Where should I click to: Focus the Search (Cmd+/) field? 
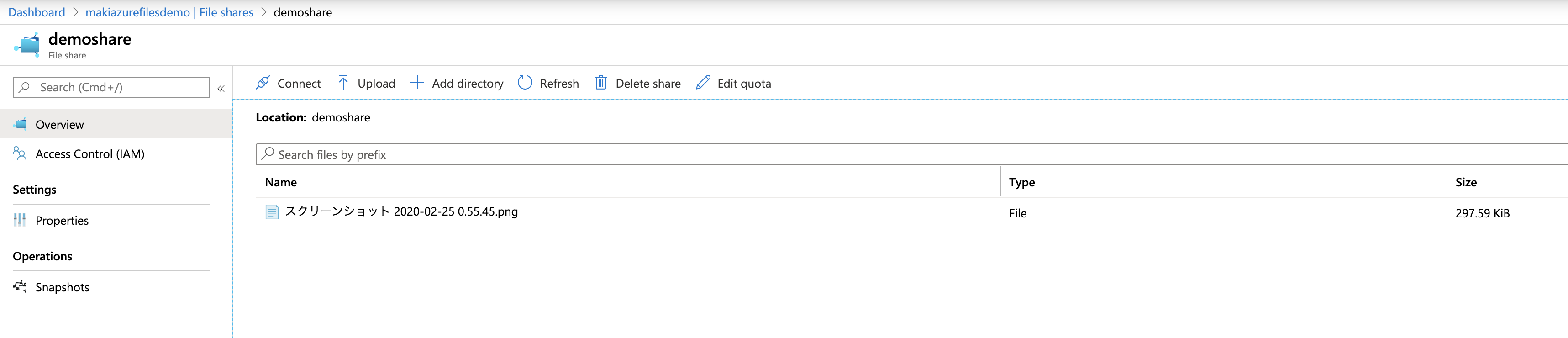(x=111, y=87)
